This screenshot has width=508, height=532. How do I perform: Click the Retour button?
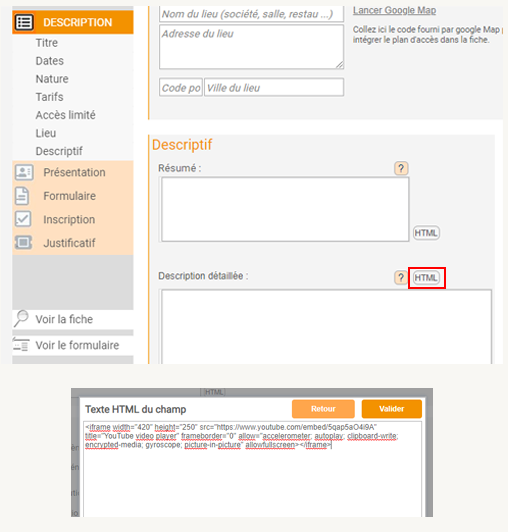(323, 409)
